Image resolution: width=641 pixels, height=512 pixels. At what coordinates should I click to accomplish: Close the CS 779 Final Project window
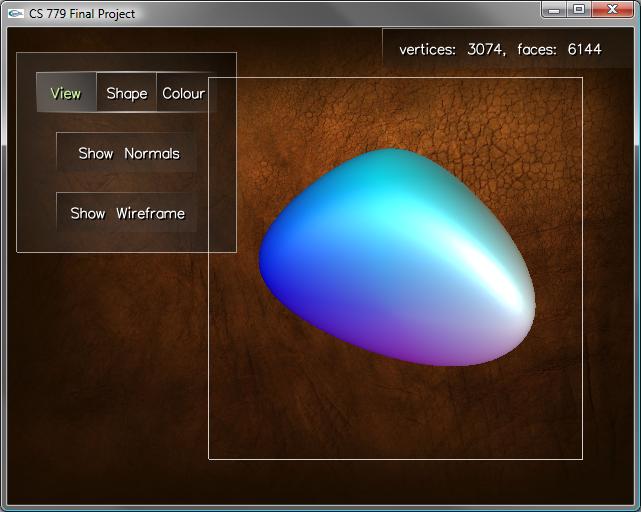[x=612, y=9]
